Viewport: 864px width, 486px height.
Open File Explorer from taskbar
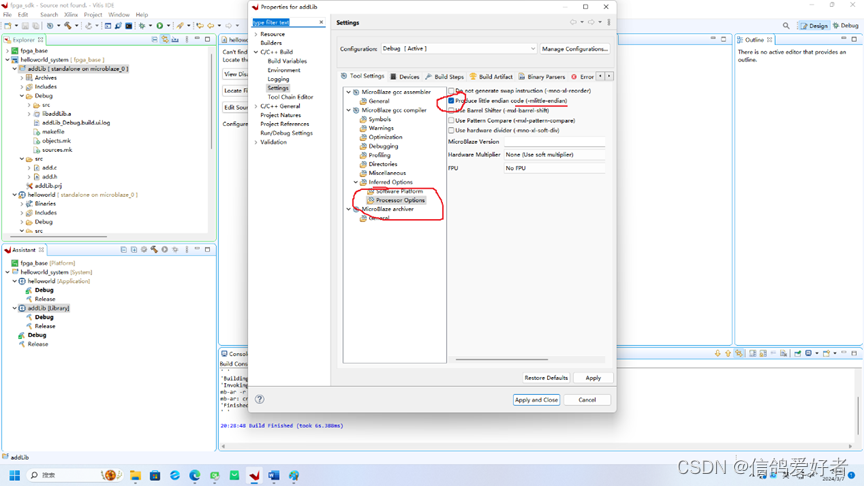coord(136,475)
